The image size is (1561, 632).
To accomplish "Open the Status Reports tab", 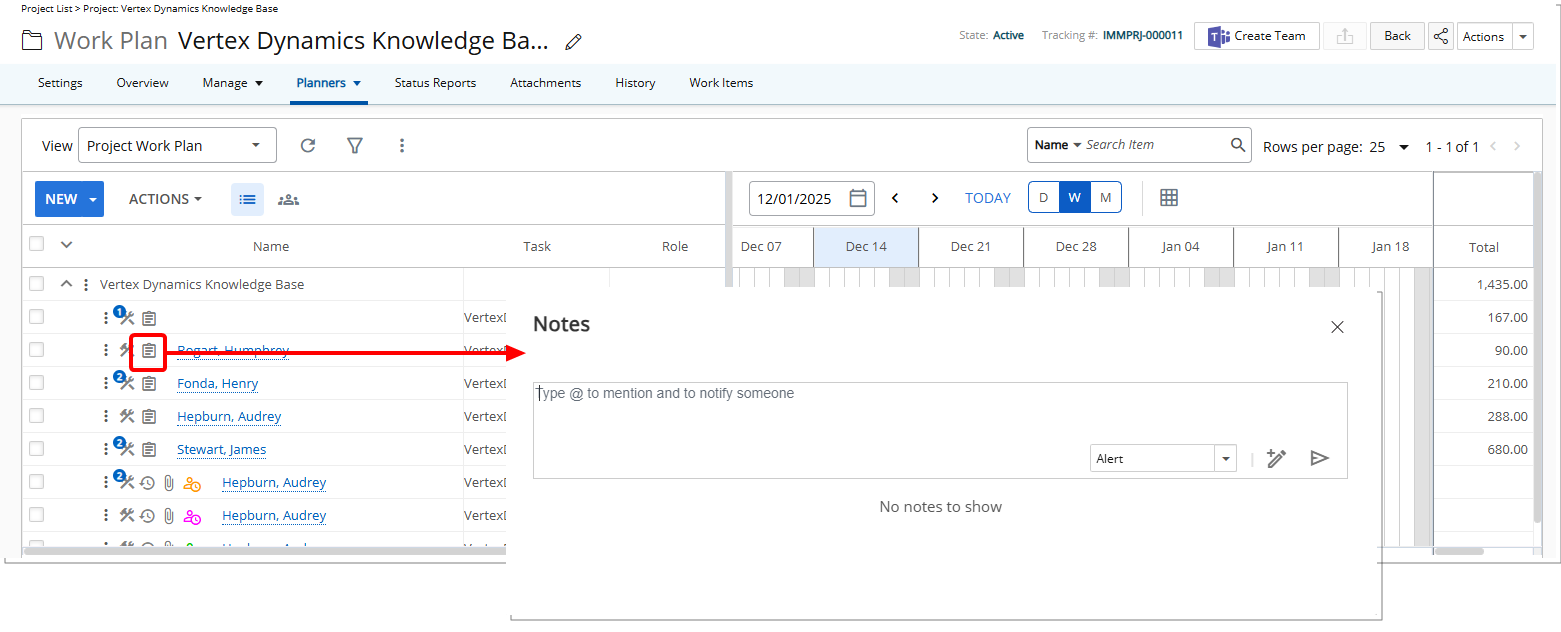I will 435,83.
